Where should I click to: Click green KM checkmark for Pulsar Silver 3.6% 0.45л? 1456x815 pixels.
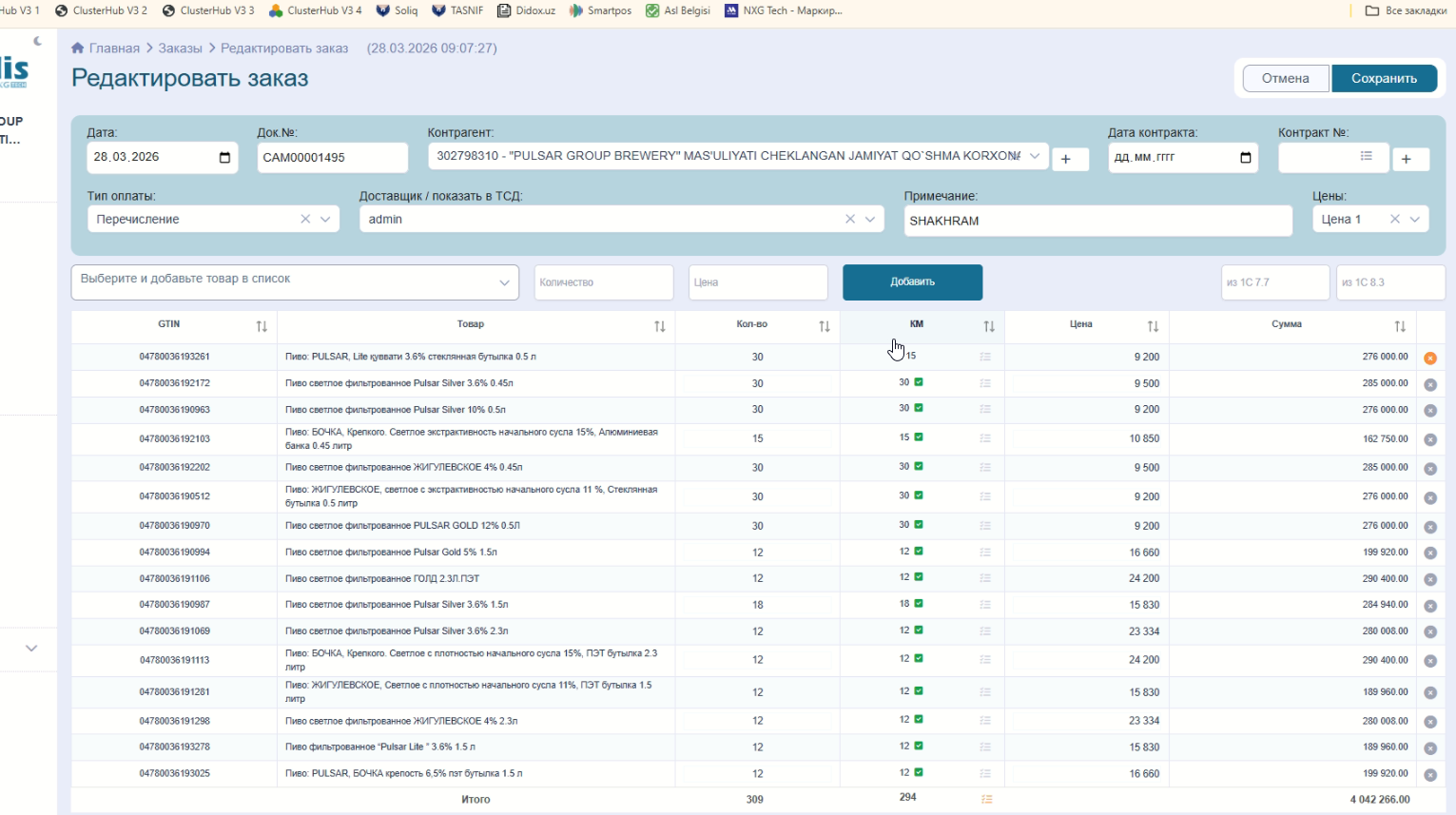919,382
